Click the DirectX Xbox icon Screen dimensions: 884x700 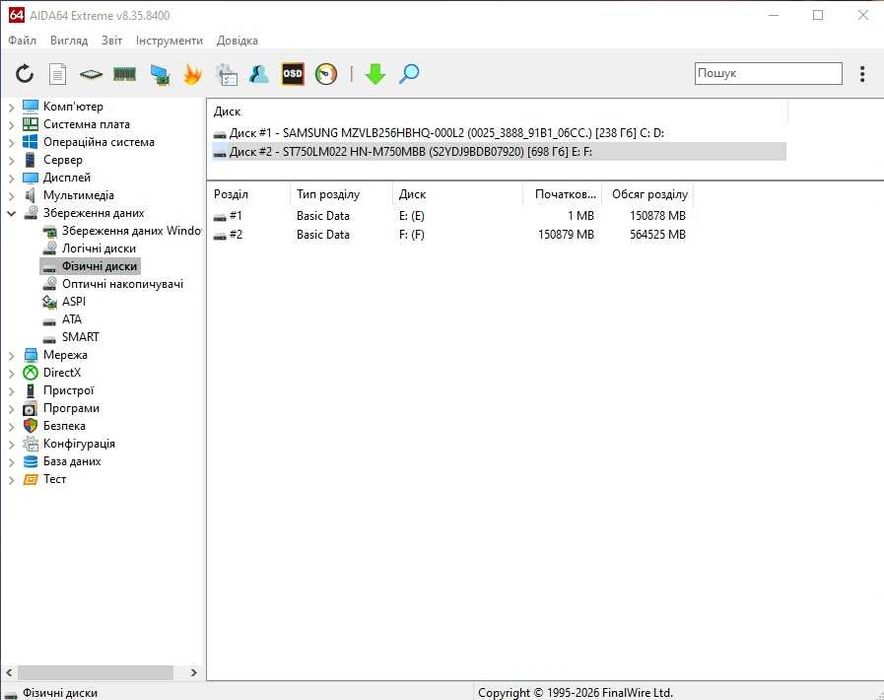coord(30,373)
